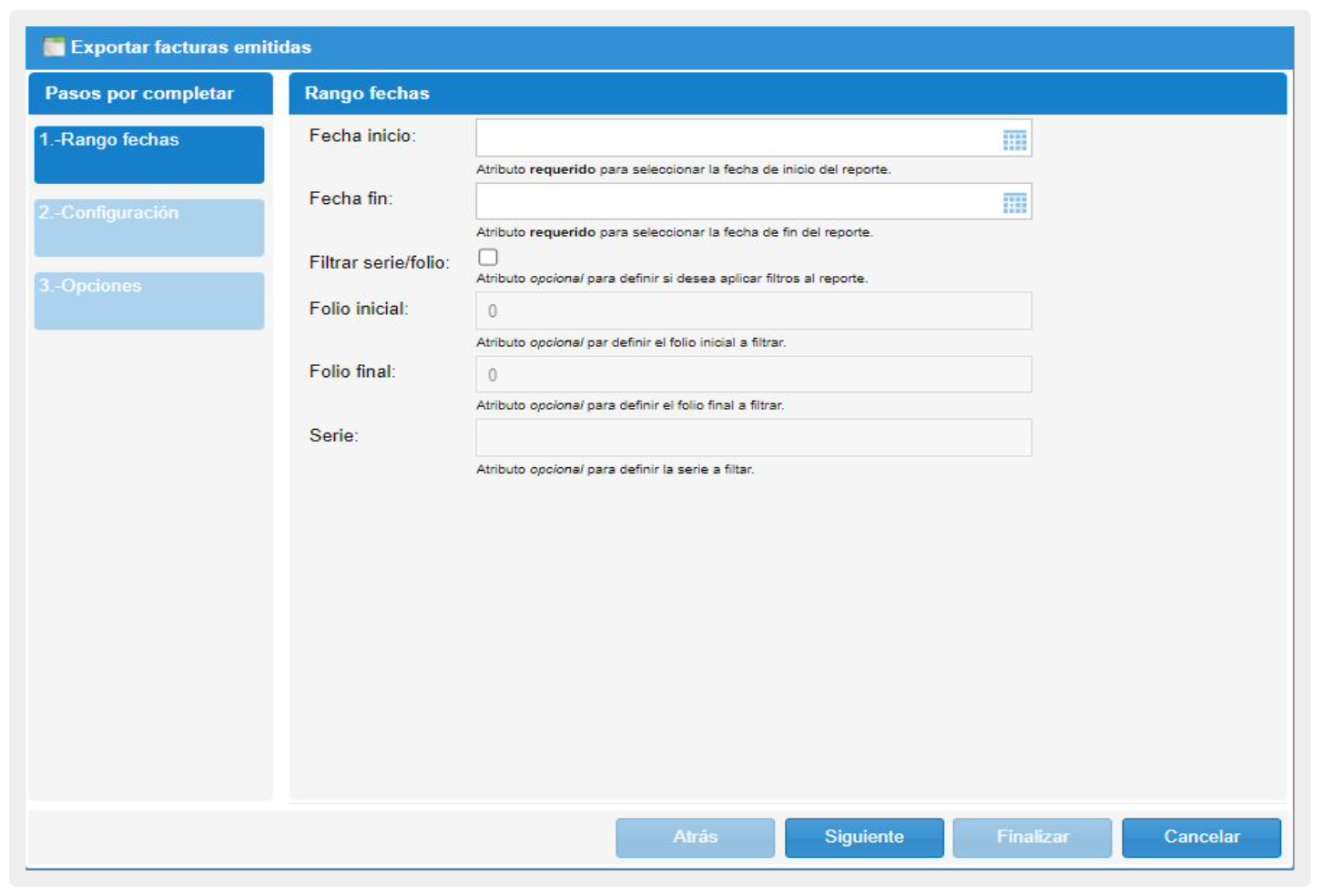Click the Atrás button
Image resolution: width=1322 pixels, height=896 pixels.
[x=695, y=837]
